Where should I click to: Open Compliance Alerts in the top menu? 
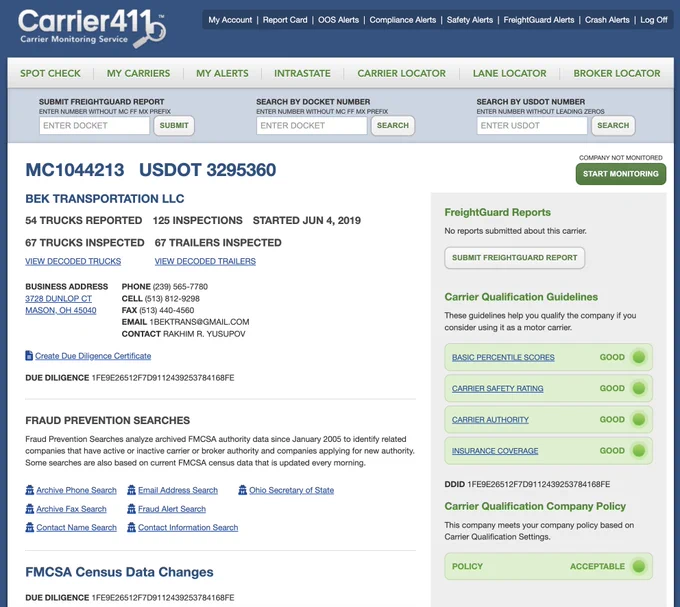click(402, 20)
